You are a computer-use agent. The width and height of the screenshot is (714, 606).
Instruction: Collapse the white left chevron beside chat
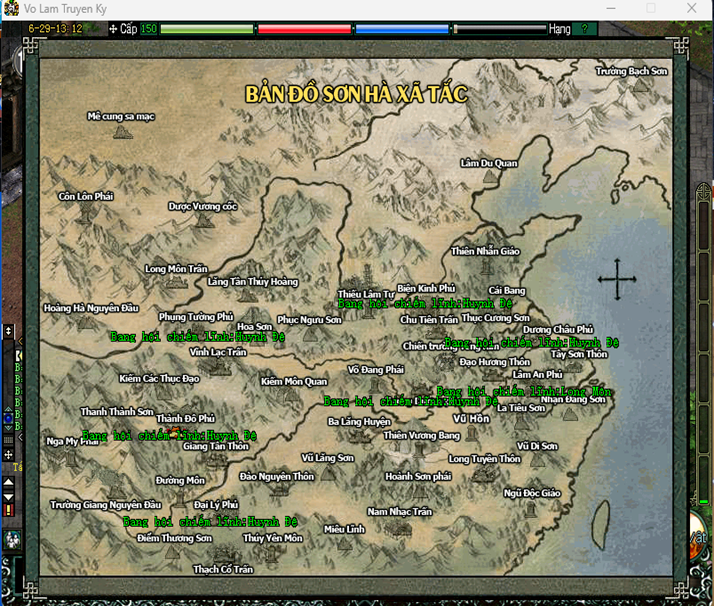point(20,437)
